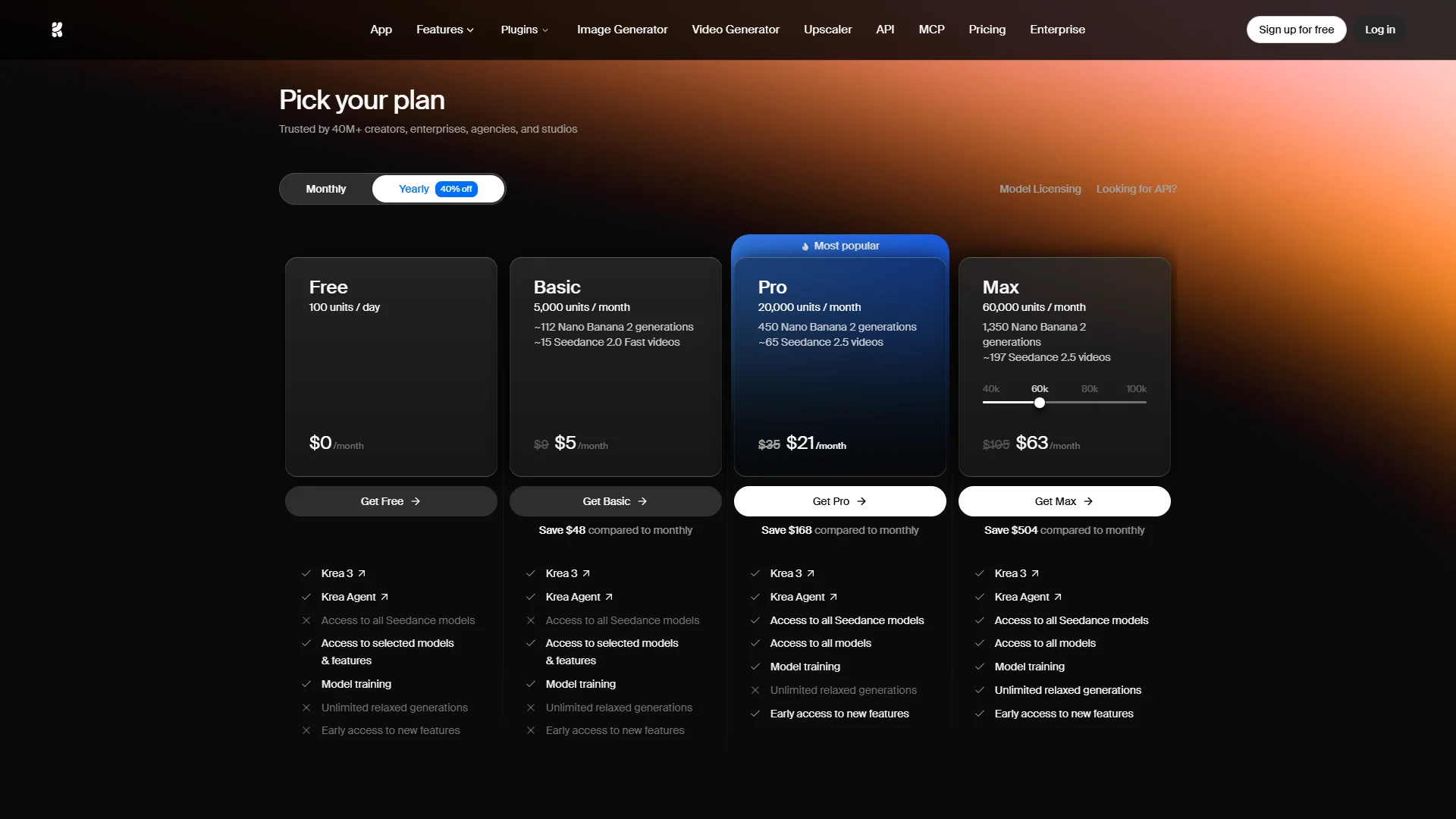The width and height of the screenshot is (1456, 819).
Task: Click the Krea logo icon
Action: (x=57, y=30)
